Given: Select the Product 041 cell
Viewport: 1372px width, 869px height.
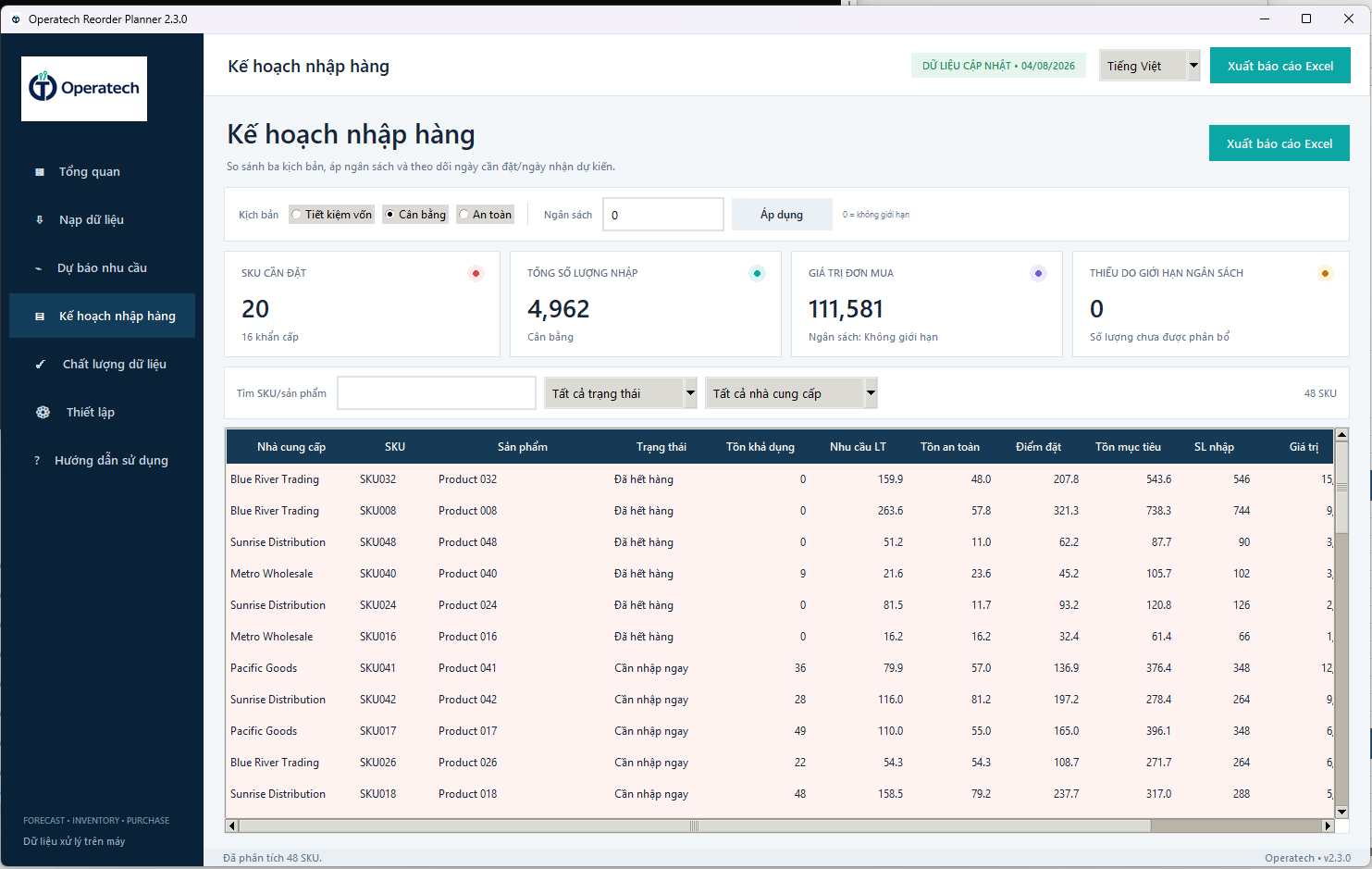Looking at the screenshot, I should click(x=467, y=668).
